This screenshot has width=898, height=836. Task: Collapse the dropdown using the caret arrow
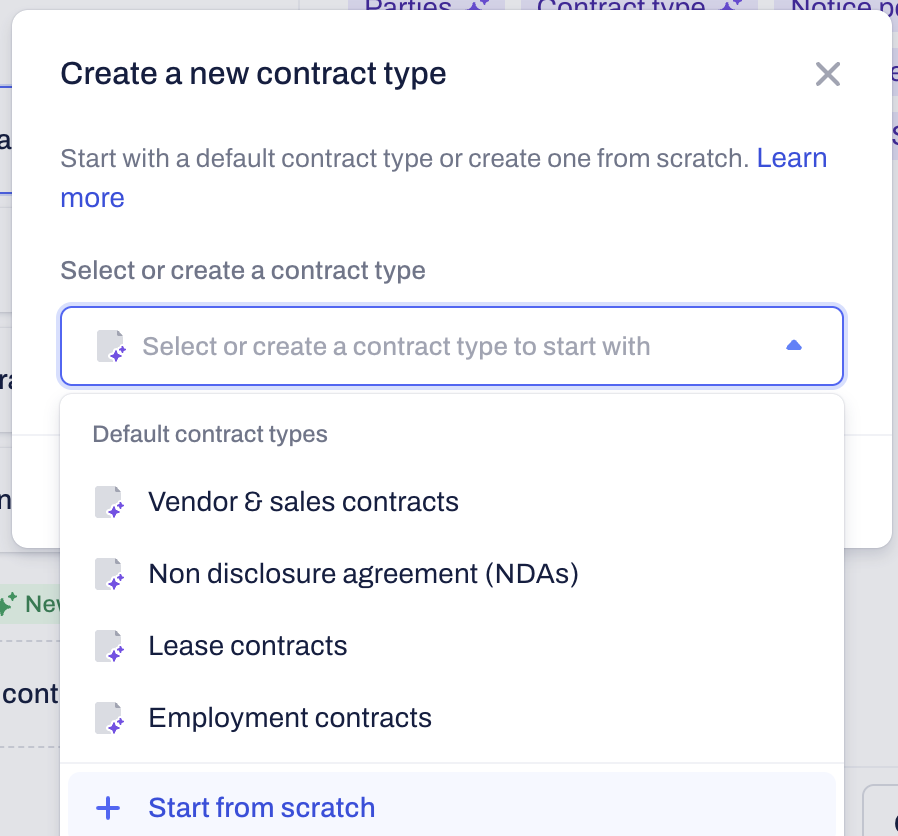point(794,346)
